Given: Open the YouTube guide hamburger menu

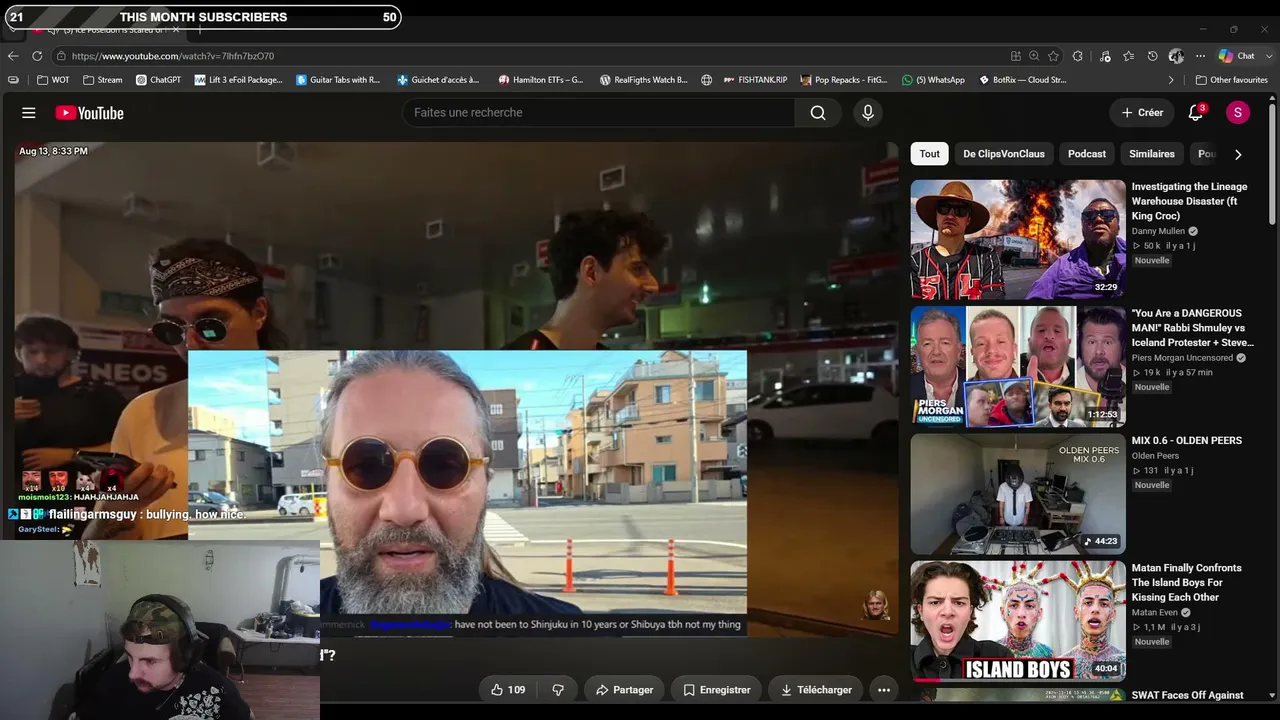Looking at the screenshot, I should pos(29,113).
